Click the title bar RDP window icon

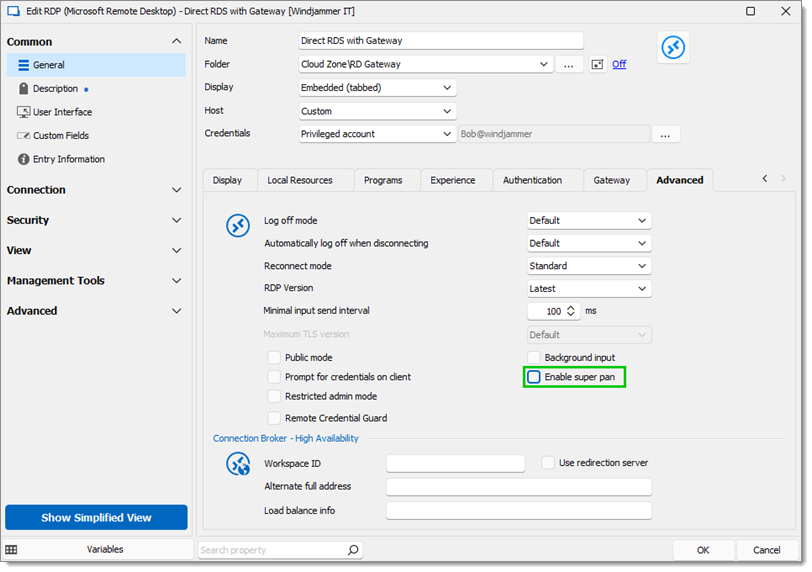tap(13, 11)
